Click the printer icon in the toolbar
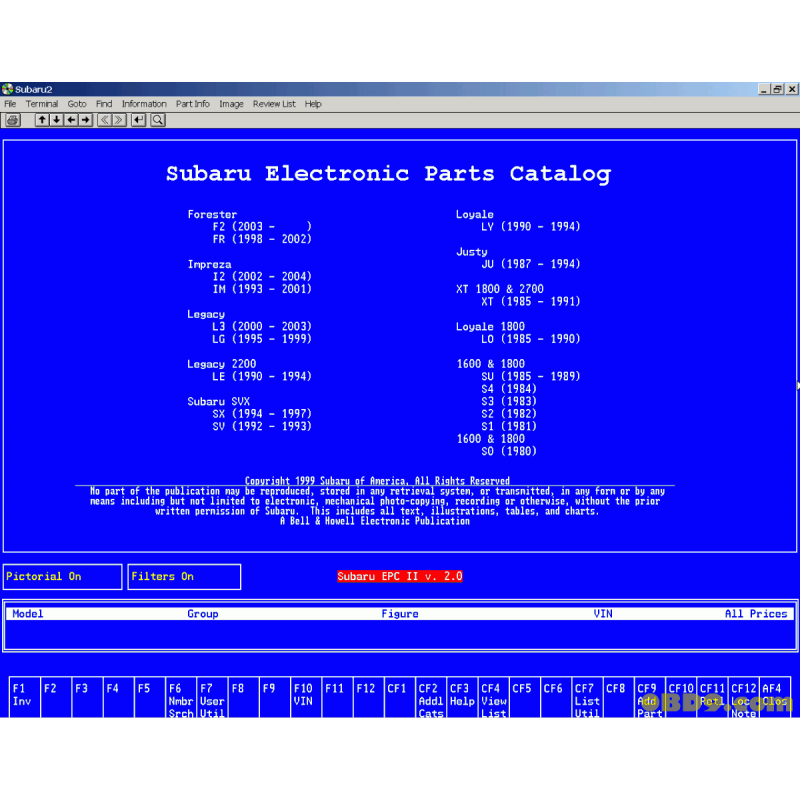 13,120
